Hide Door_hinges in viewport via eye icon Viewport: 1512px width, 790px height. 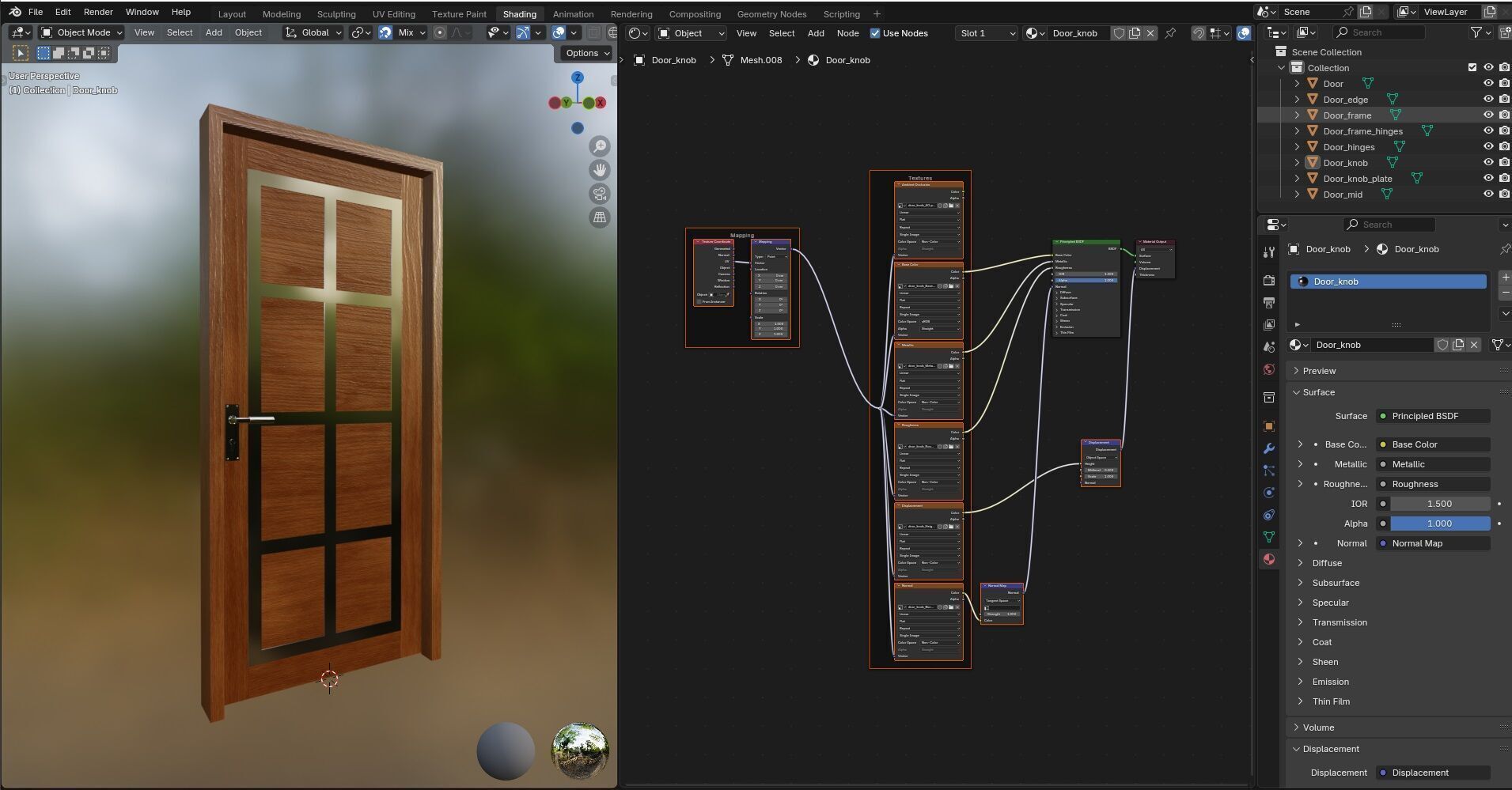point(1488,147)
